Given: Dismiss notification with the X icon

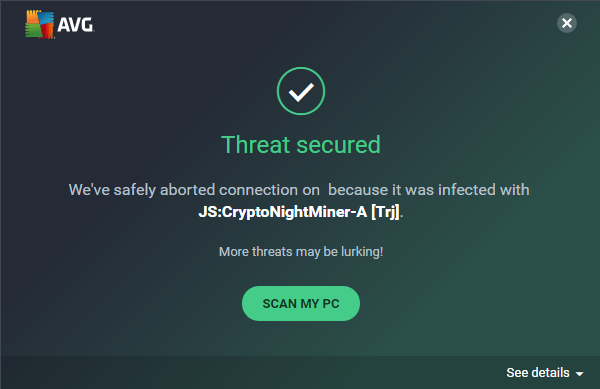Looking at the screenshot, I should click(x=567, y=23).
